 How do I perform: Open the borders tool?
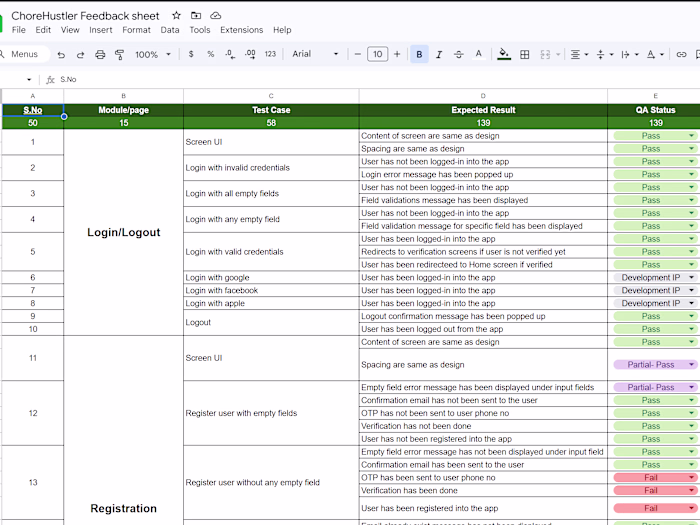(525, 54)
